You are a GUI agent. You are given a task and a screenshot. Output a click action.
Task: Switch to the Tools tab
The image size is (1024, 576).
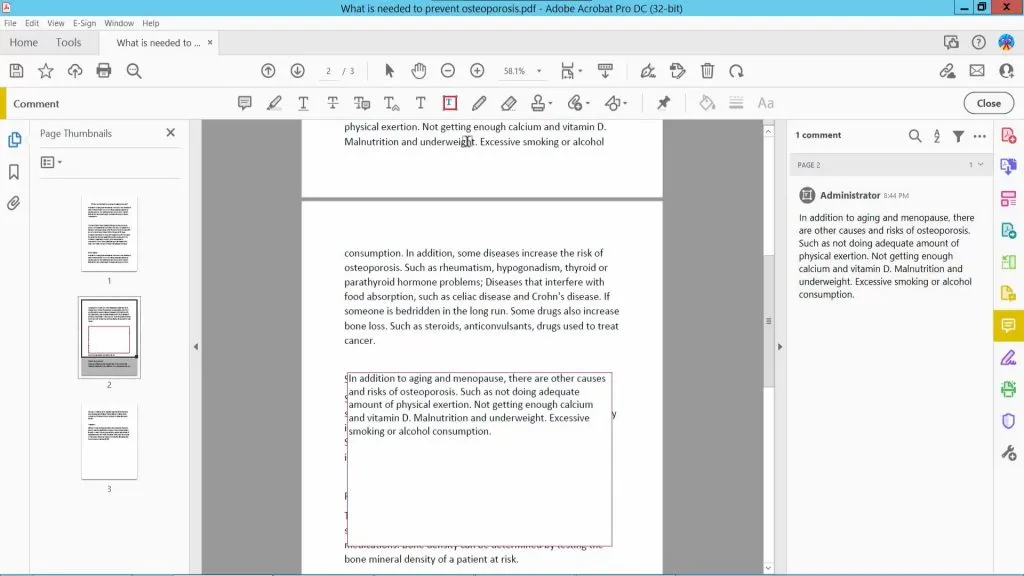point(68,42)
